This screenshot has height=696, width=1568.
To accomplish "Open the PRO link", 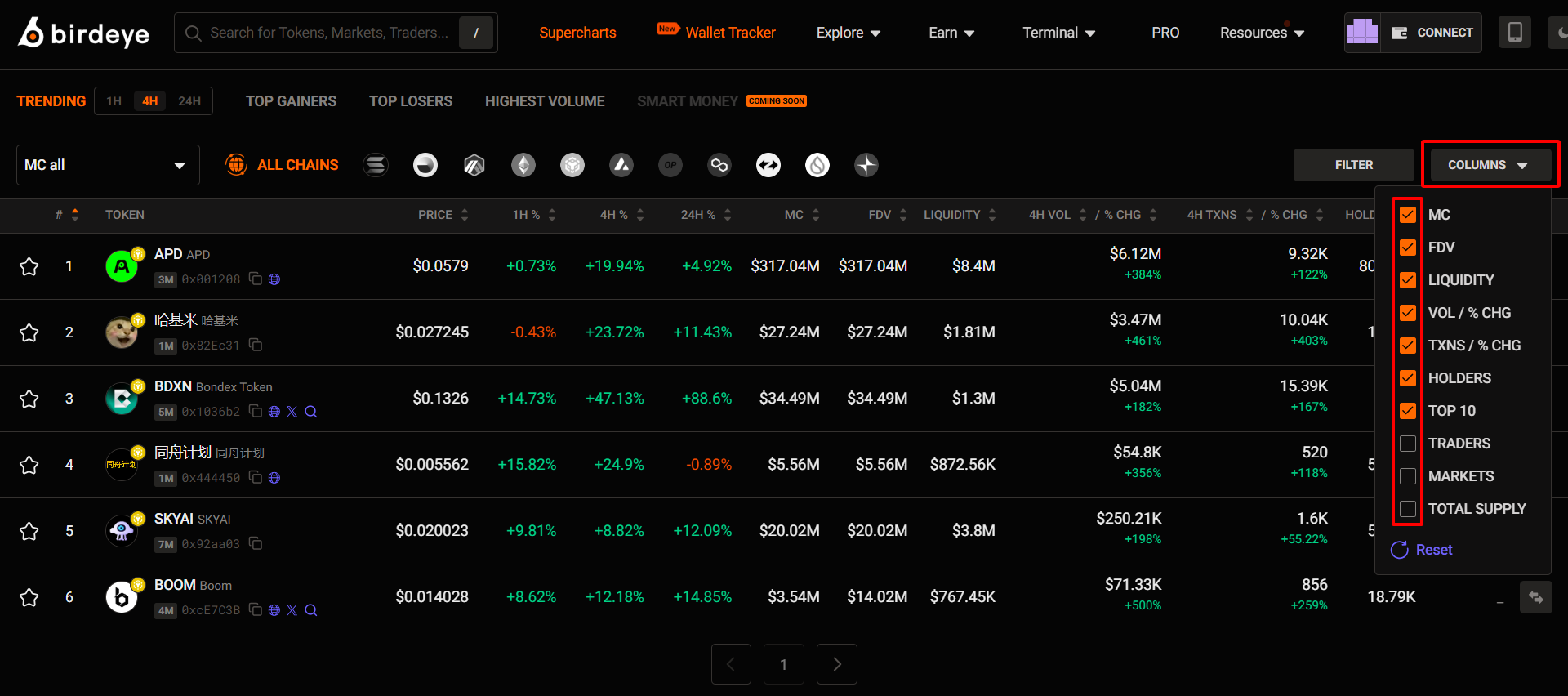I will click(x=1165, y=33).
